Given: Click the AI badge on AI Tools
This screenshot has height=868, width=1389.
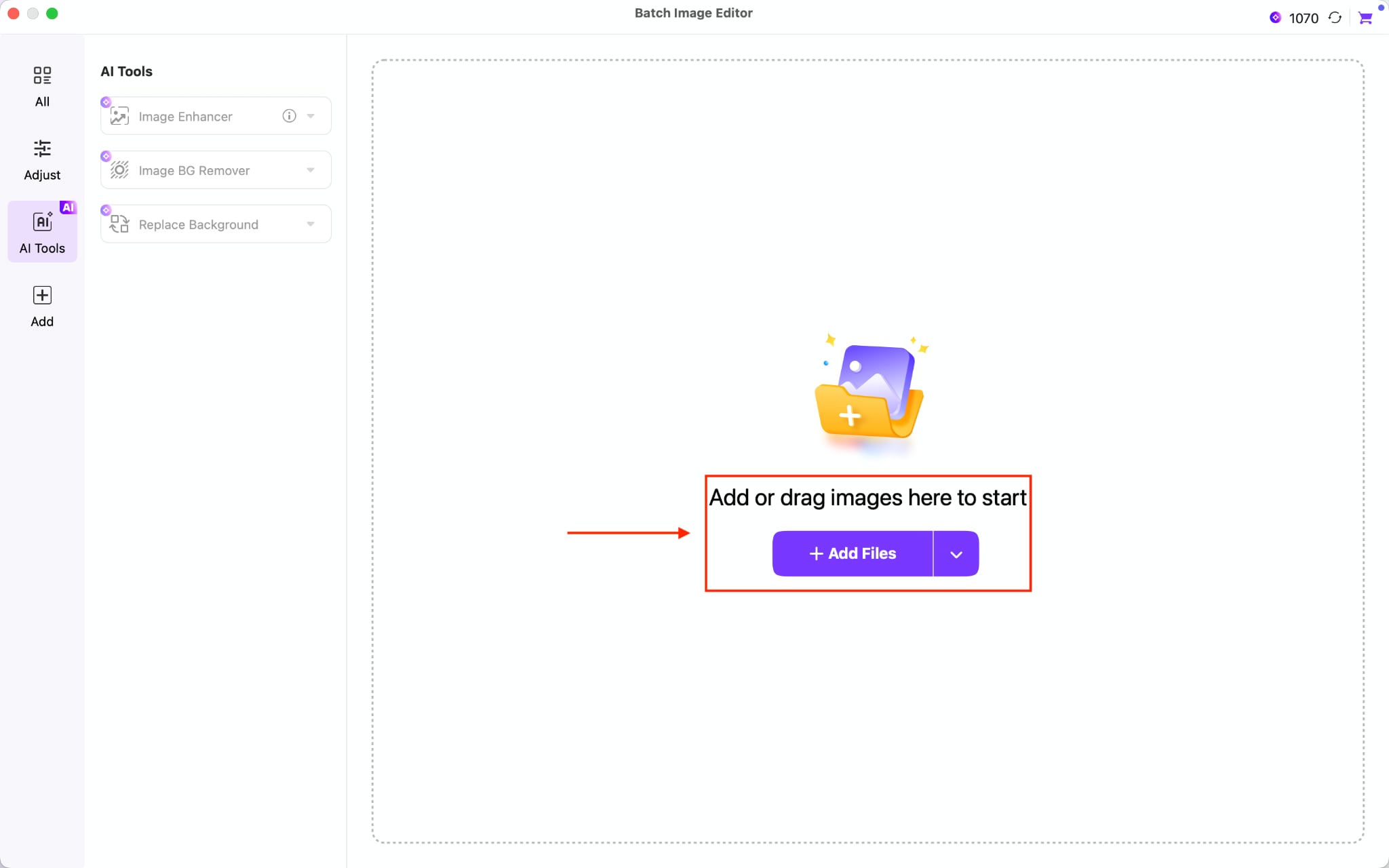Looking at the screenshot, I should (67, 208).
